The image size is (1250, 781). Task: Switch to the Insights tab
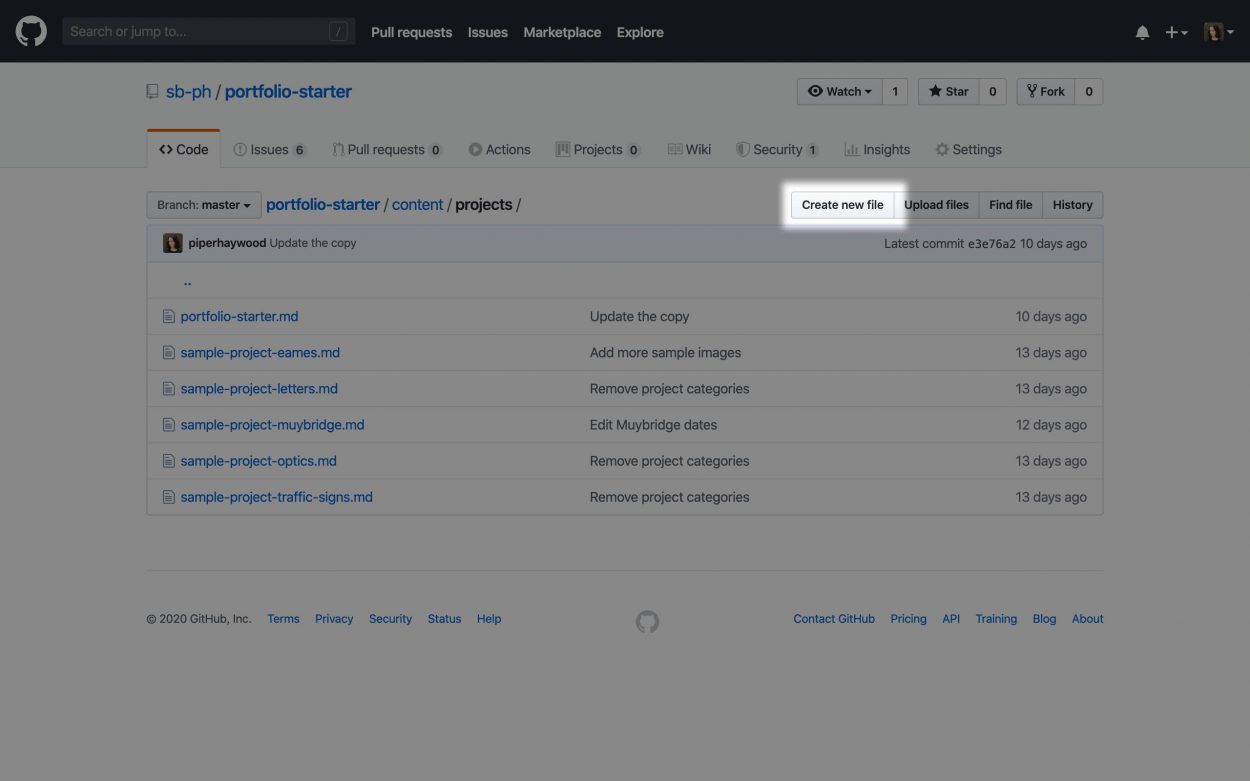click(x=877, y=149)
